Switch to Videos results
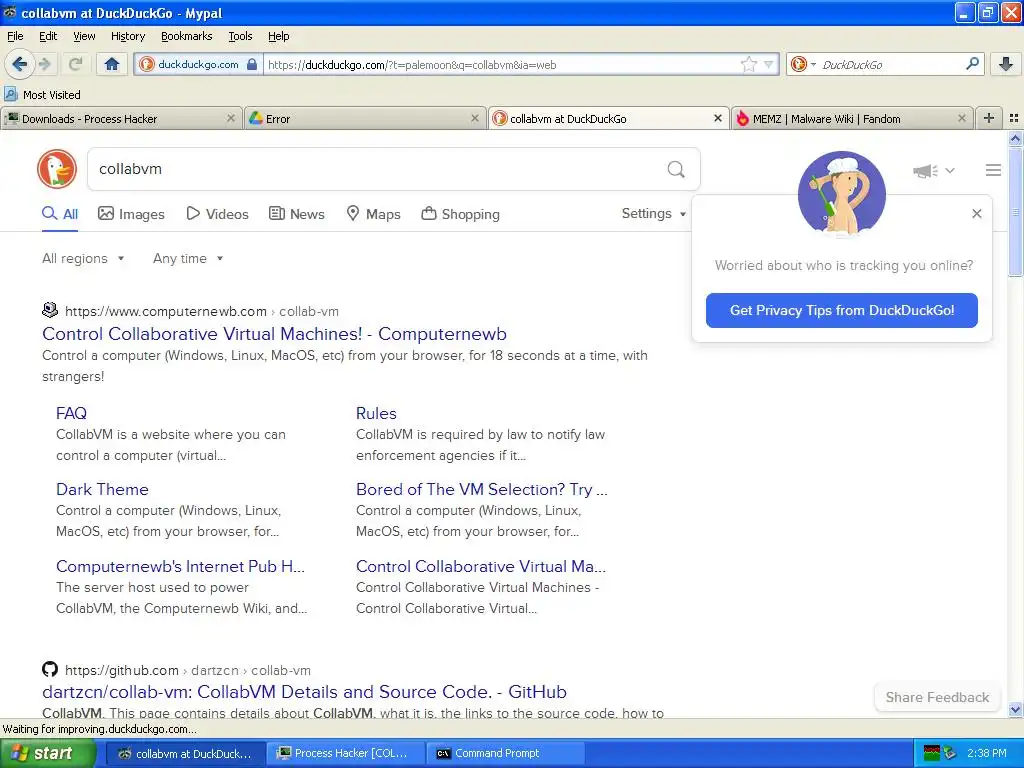The image size is (1024, 768). 217,214
